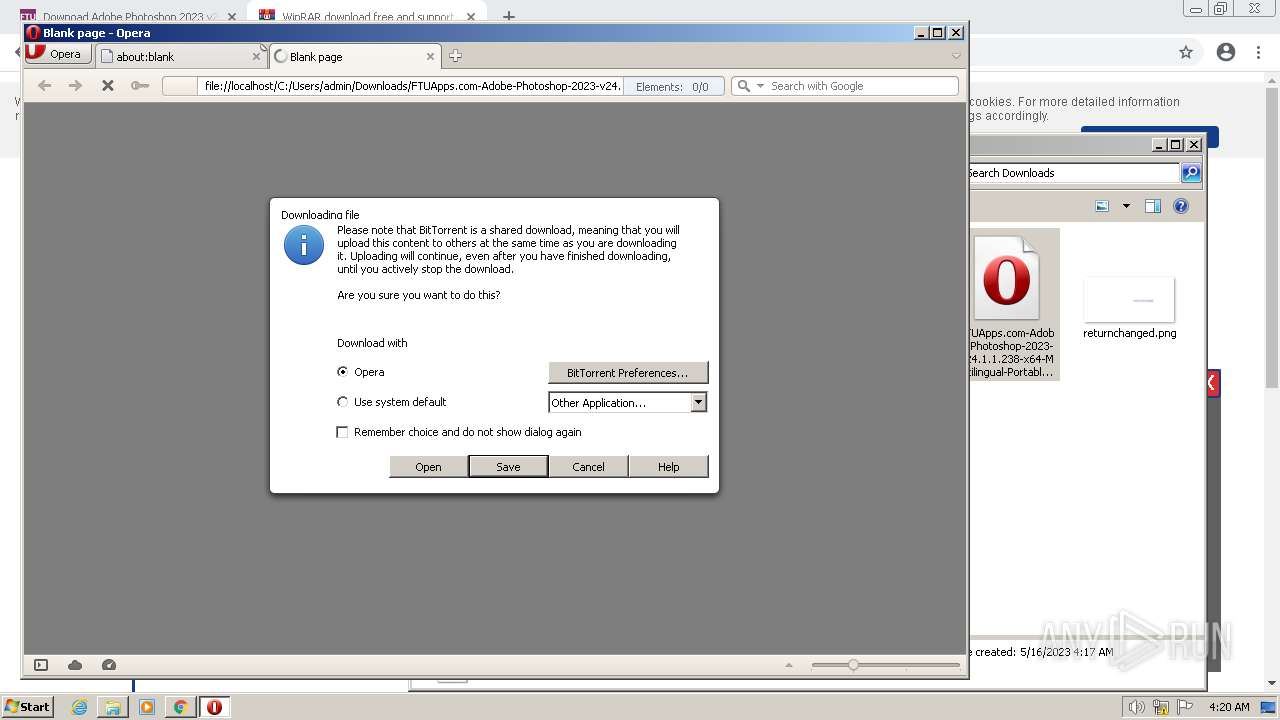This screenshot has width=1280, height=720.
Task: Expand the Other Application dropdown
Action: click(x=698, y=402)
